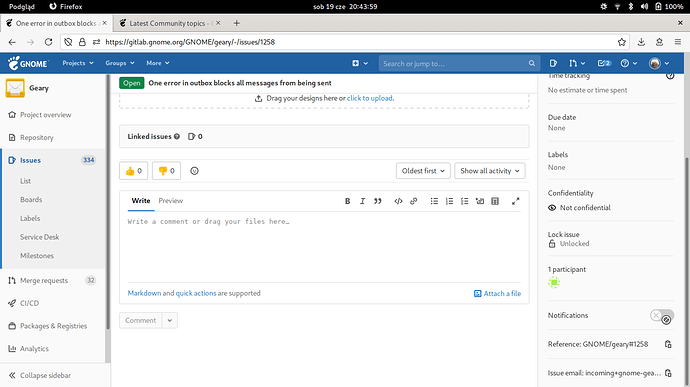Open Packages & Registries in sidebar
Viewport: 690px width, 387px height.
click(53, 326)
